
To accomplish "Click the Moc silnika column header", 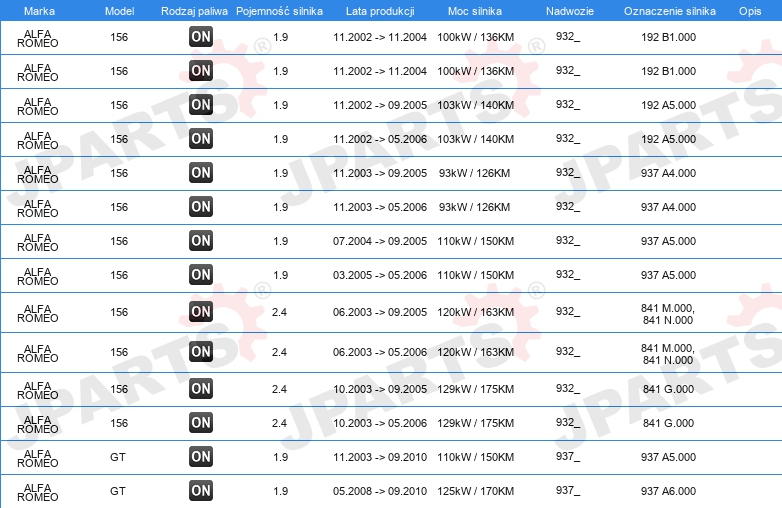I will [475, 11].
